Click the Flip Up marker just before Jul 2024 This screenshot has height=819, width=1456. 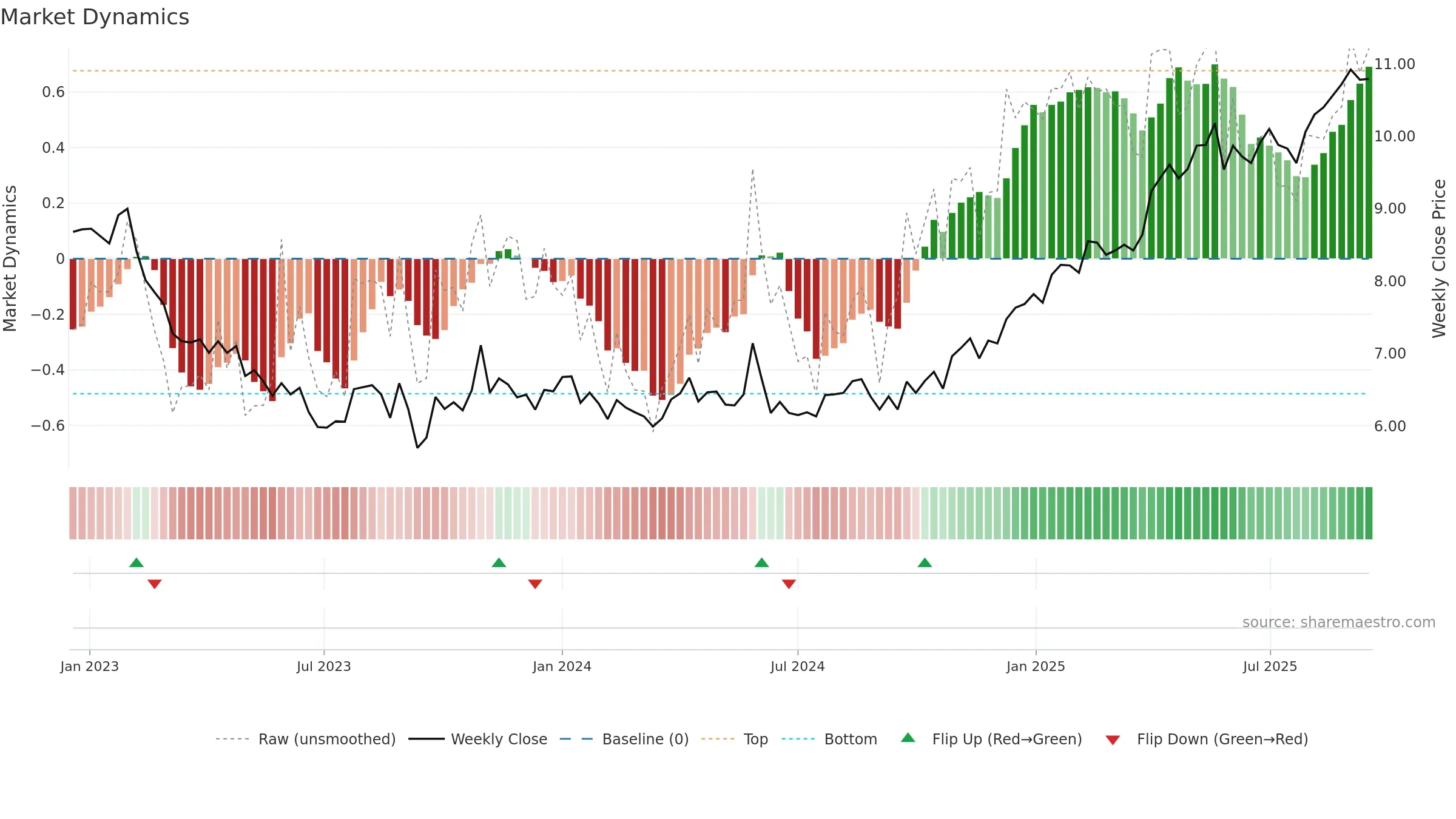[762, 562]
